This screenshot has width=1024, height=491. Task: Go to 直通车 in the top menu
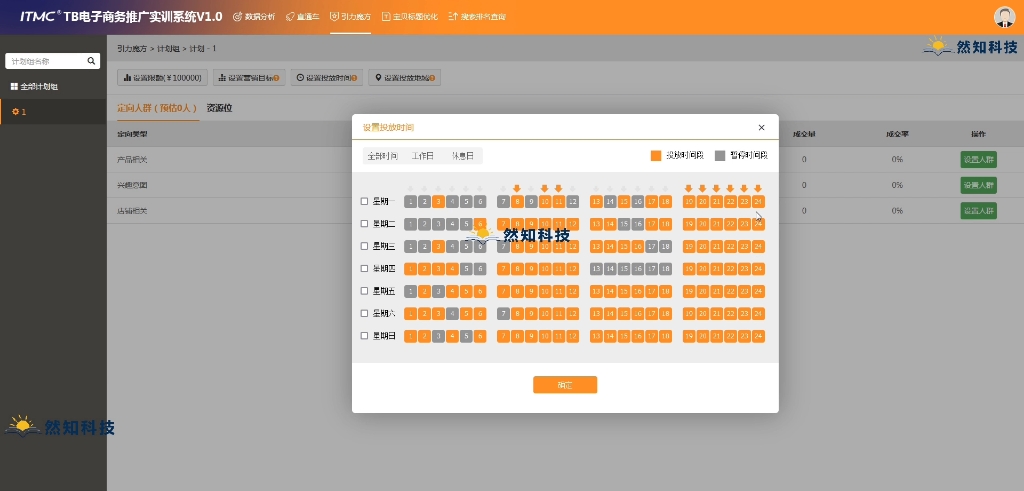[301, 17]
